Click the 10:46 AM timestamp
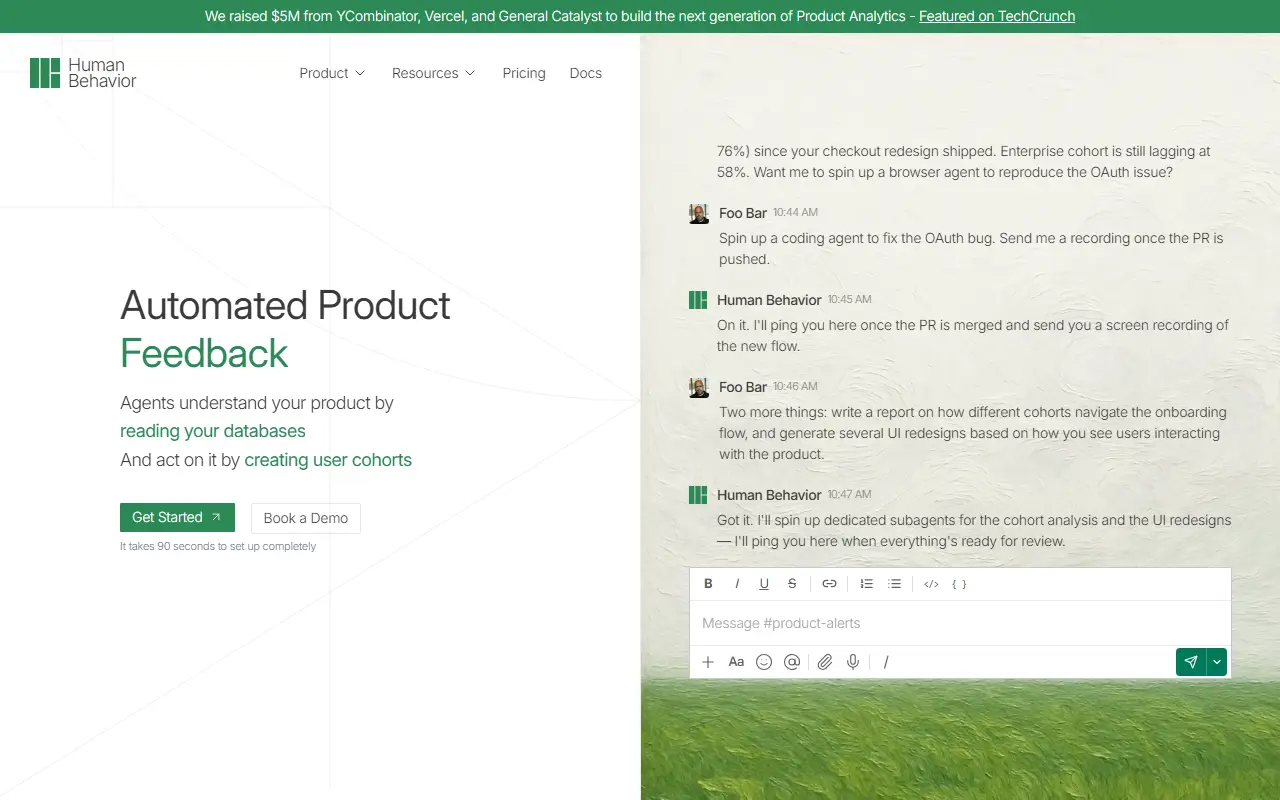Screen dimensions: 1280x800 (x=795, y=386)
